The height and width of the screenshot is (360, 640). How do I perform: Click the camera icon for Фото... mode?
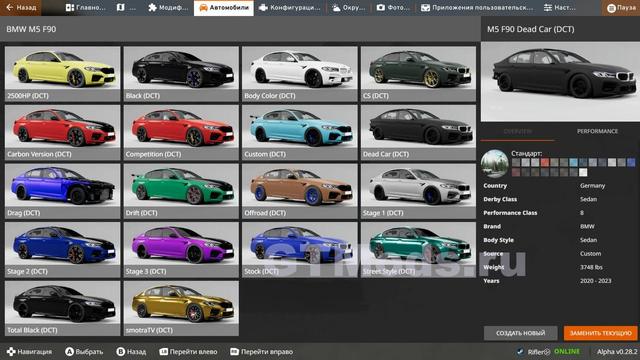tap(380, 7)
